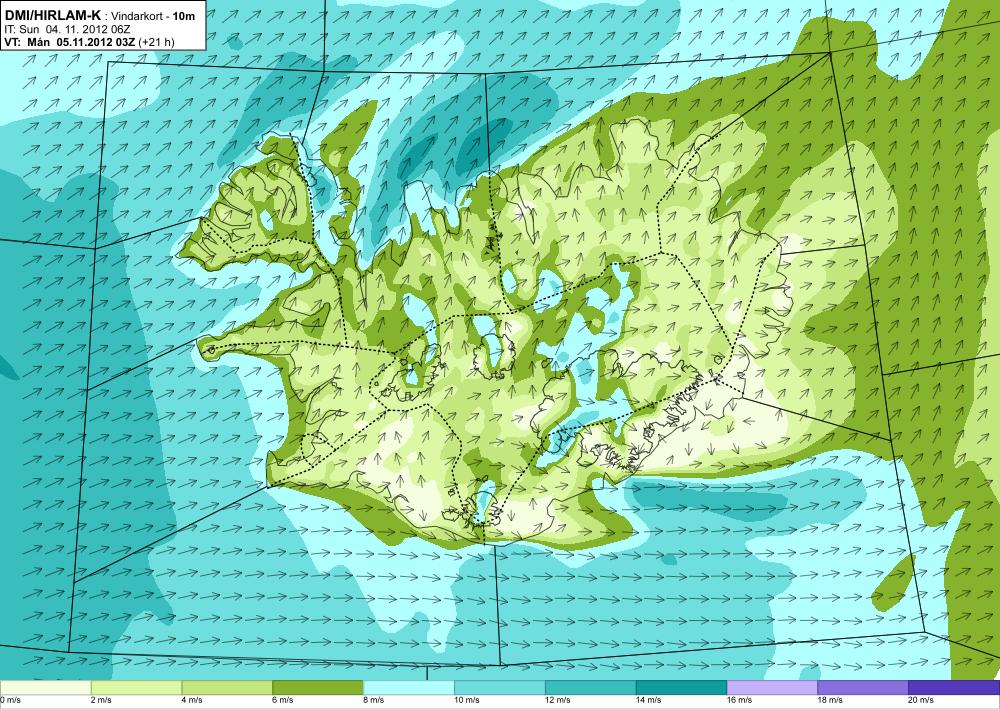Viewport: 1000px width, 710px height.
Task: Click the "6 m/s" legend label
Action: pos(284,700)
